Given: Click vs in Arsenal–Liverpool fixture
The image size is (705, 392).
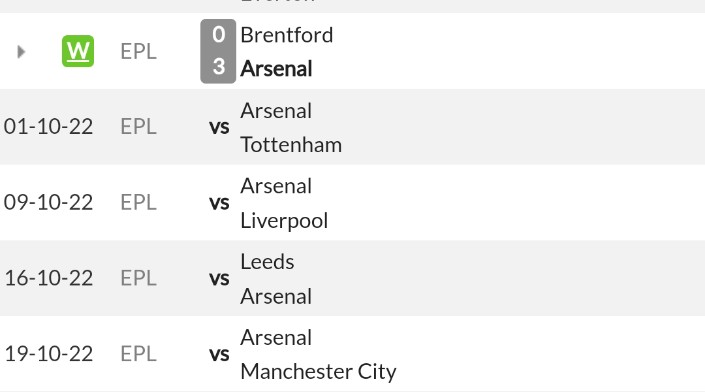Looking at the screenshot, I should tap(219, 203).
